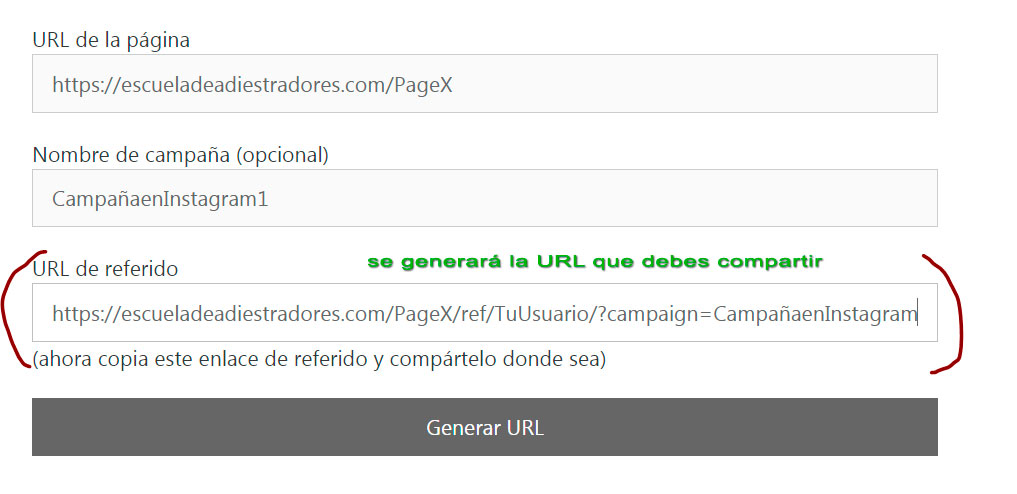This screenshot has height=494, width=1017.
Task: Click the 'ahora copia este enlace' hint text
Action: coord(319,359)
